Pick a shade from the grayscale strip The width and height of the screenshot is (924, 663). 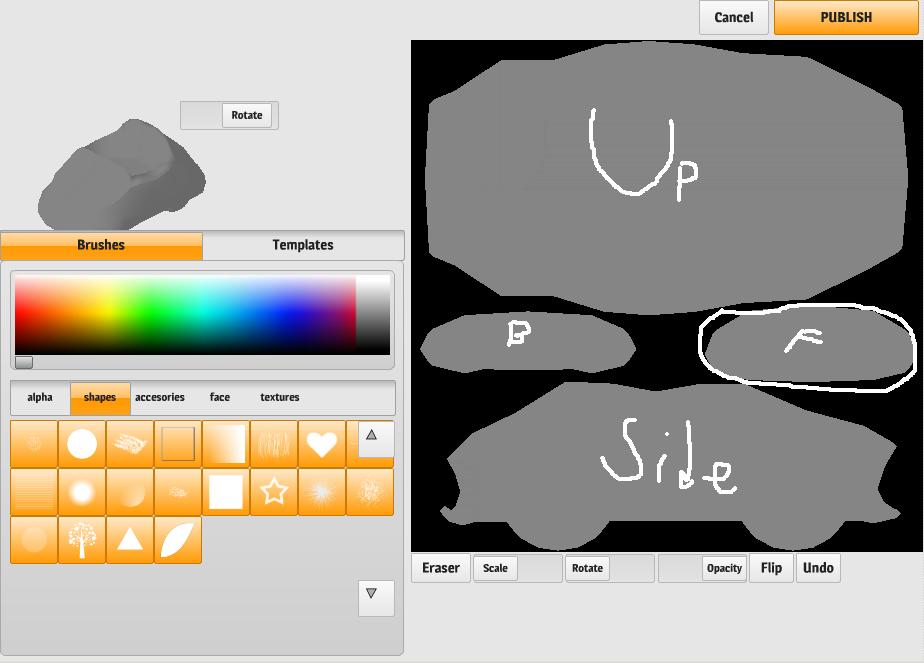373,315
